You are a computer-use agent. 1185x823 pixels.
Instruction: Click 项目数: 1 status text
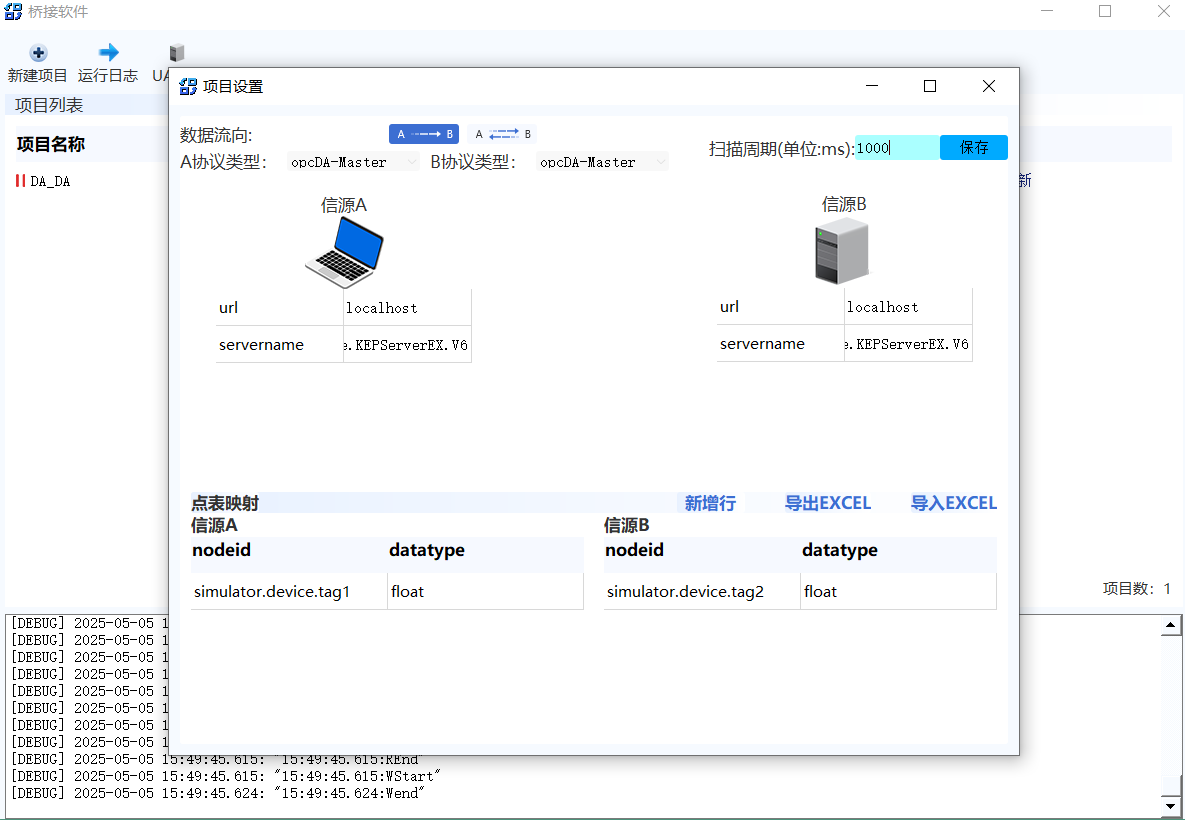[1137, 589]
